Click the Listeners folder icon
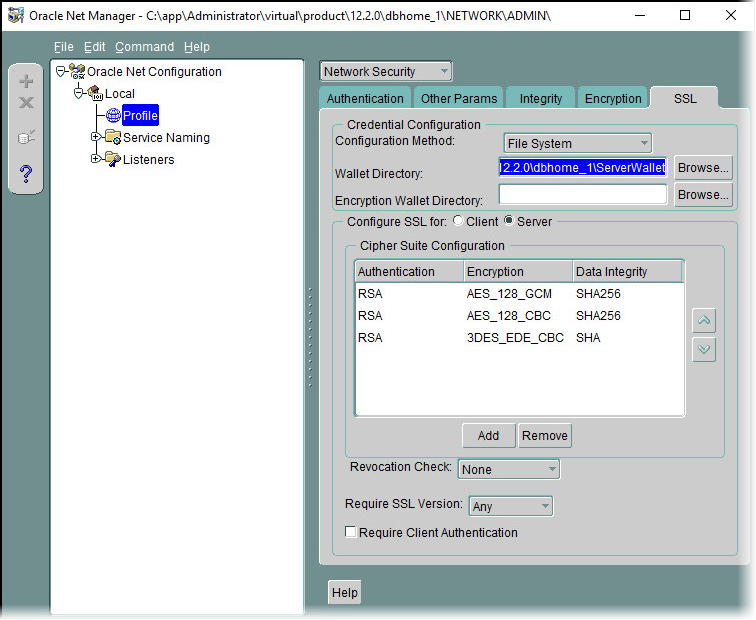This screenshot has height=620, width=756. (x=113, y=159)
